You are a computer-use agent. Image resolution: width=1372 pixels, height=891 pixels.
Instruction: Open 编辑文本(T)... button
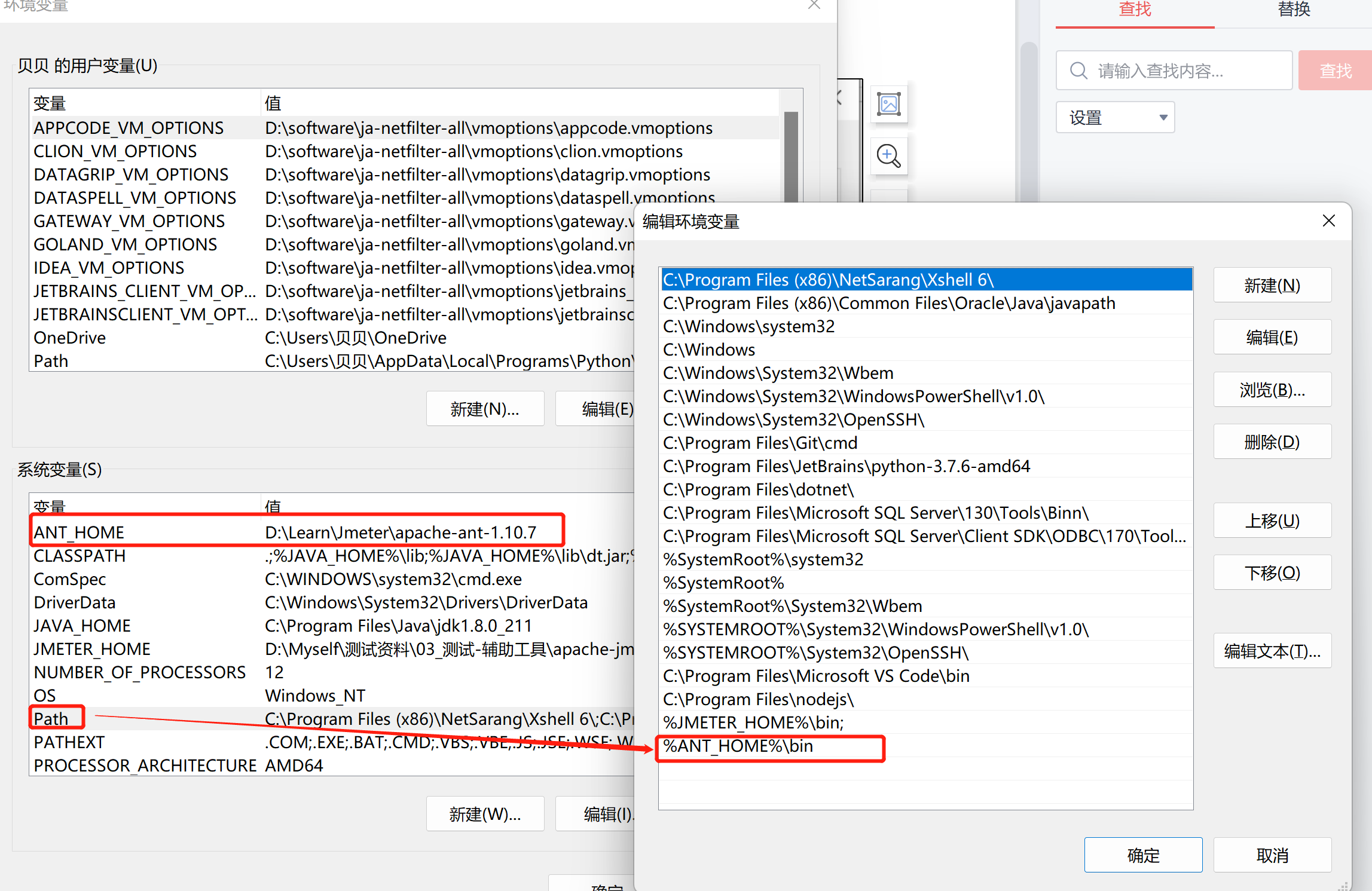(x=1272, y=651)
